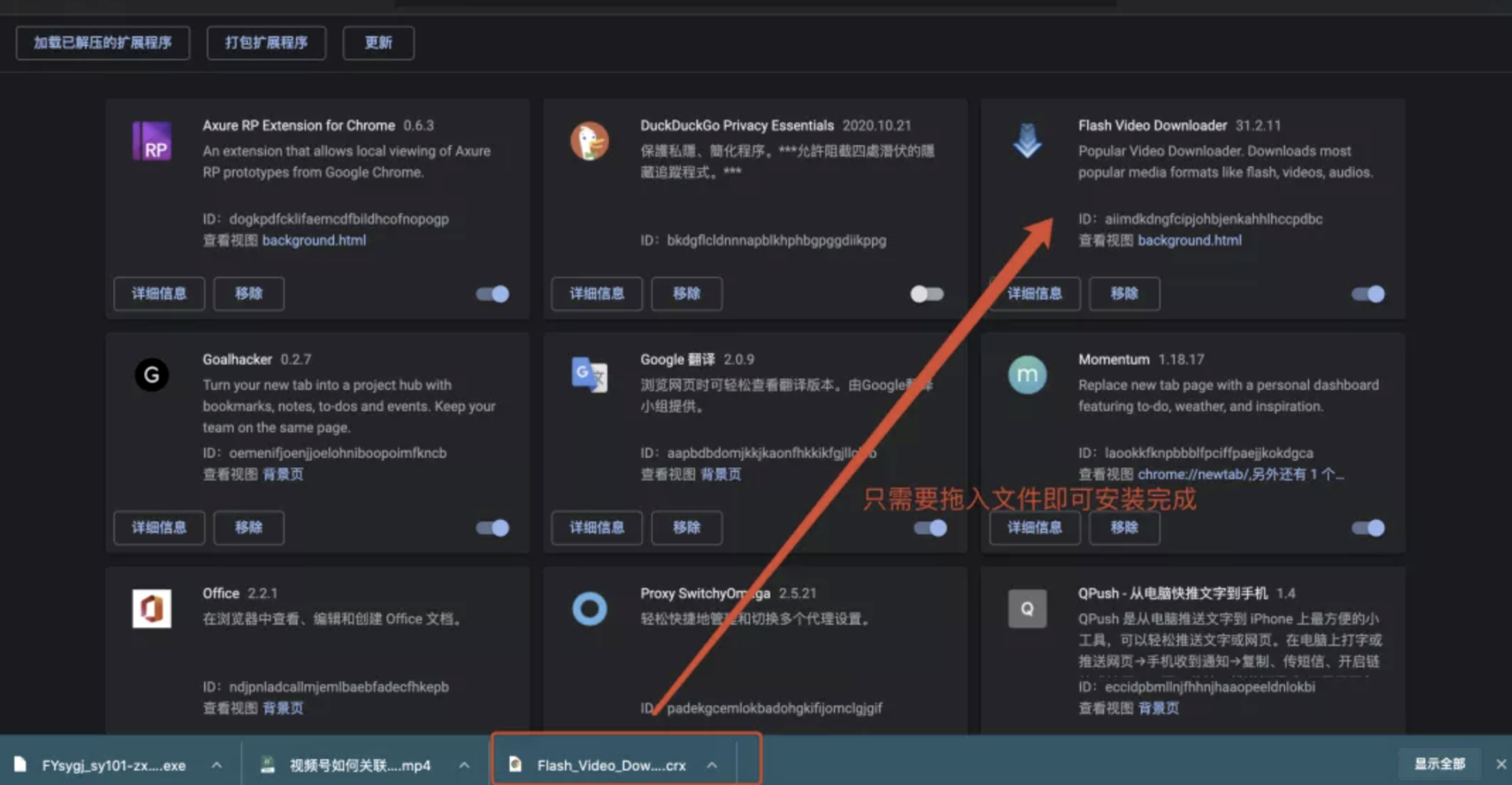Click the DuckDuckGo duck icon
The height and width of the screenshot is (785, 1512).
click(x=589, y=141)
